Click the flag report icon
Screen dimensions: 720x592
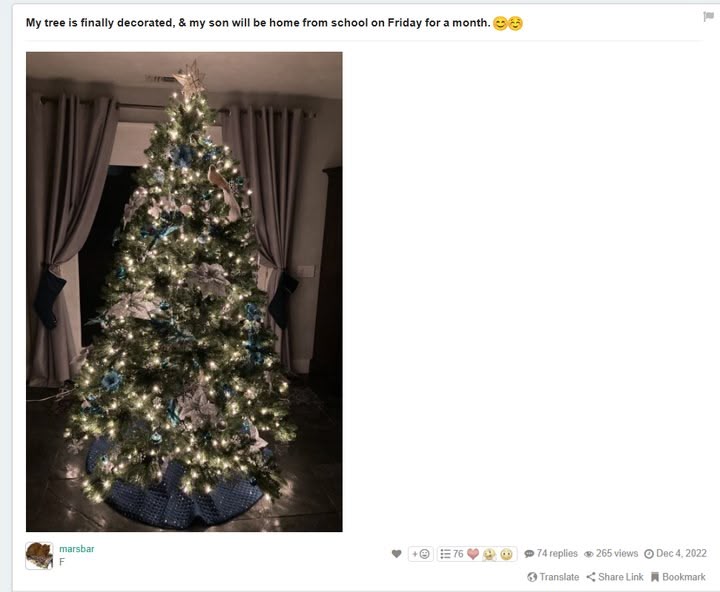pyautogui.click(x=708, y=17)
